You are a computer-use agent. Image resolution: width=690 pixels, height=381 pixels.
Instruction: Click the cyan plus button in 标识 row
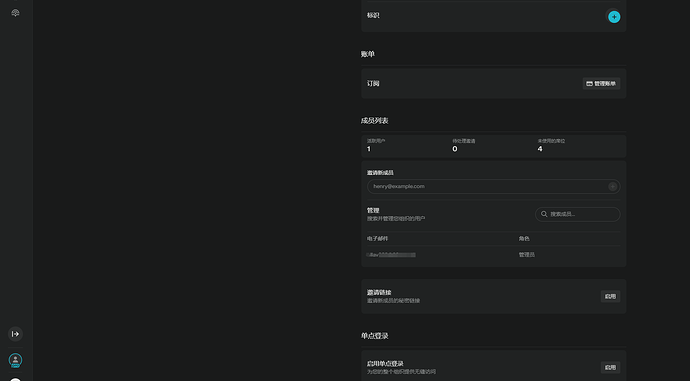(614, 17)
